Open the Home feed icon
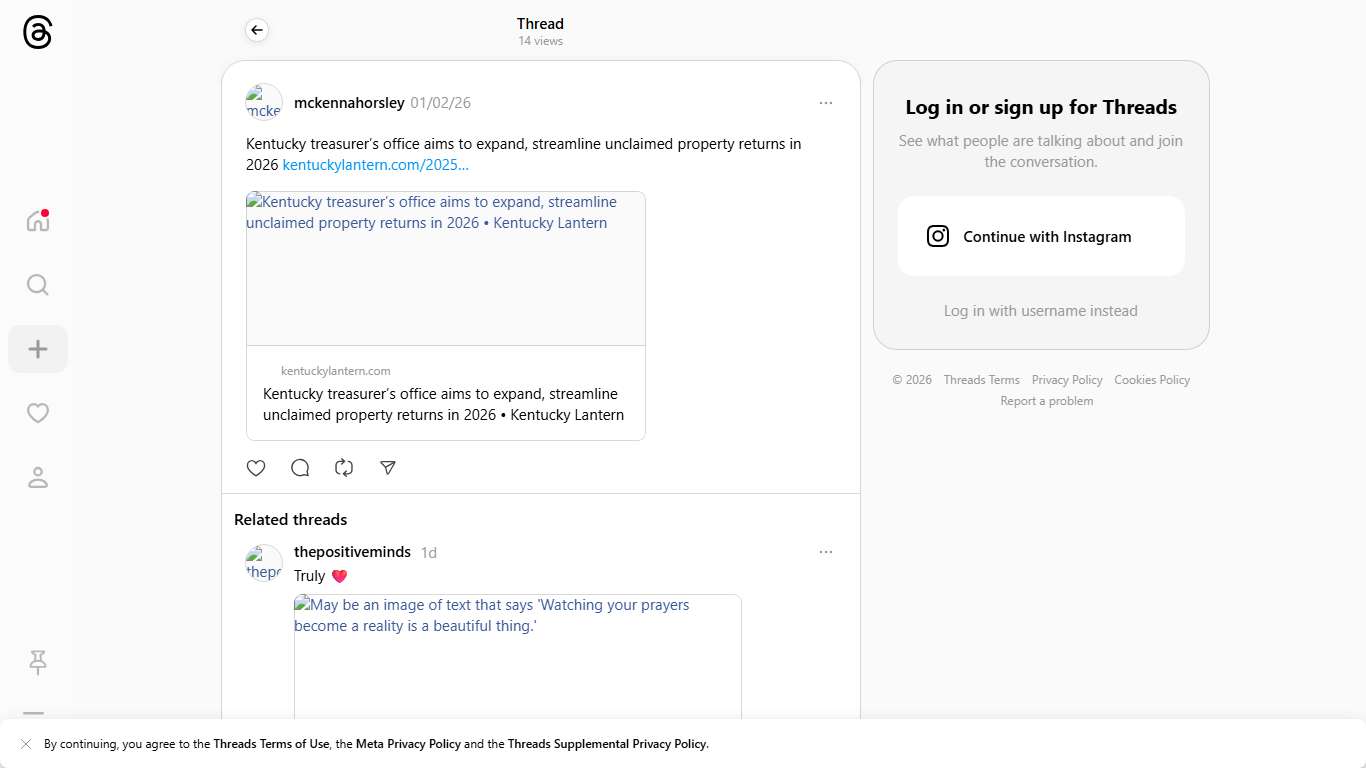 click(38, 221)
